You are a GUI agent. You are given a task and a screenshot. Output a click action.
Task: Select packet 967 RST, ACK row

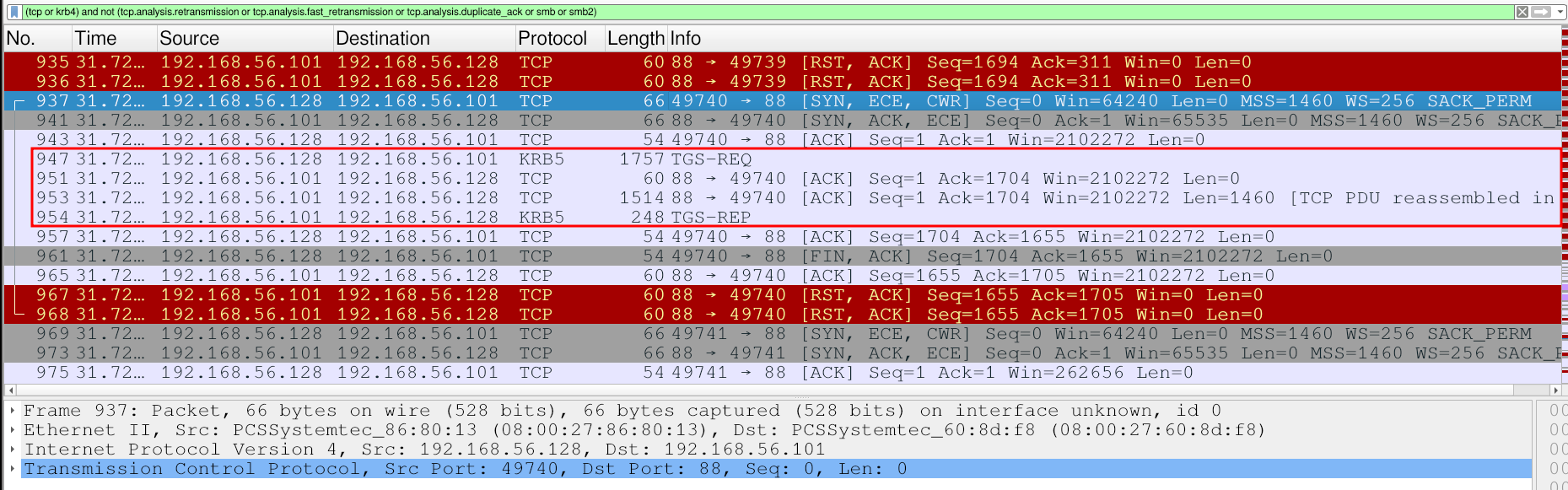(782, 295)
